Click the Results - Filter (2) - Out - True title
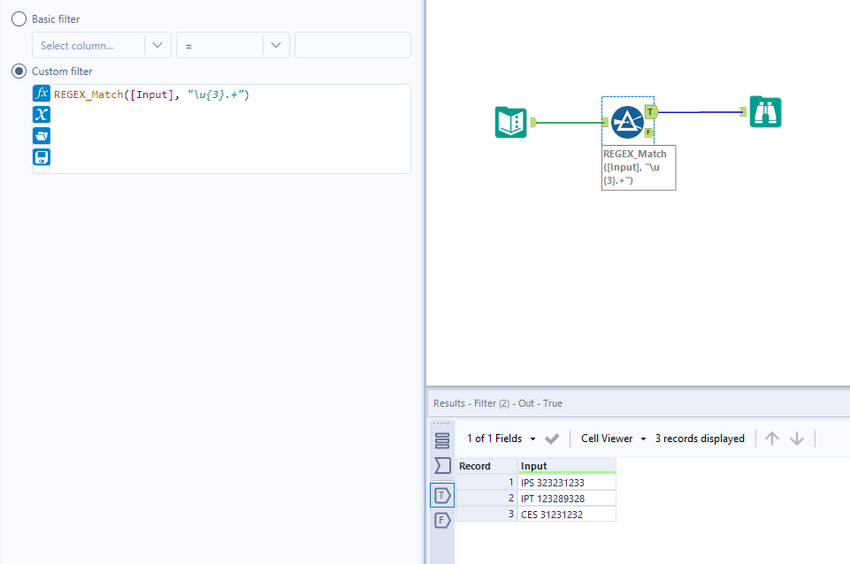The width and height of the screenshot is (850, 564). click(498, 403)
